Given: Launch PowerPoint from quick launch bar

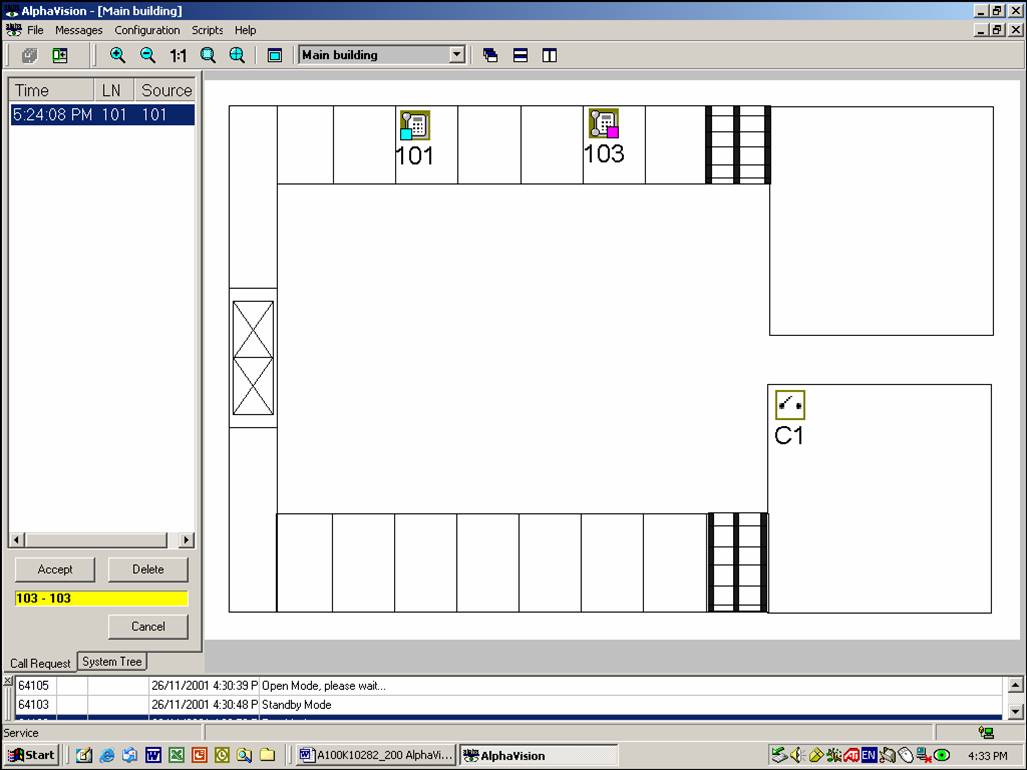Looking at the screenshot, I should pos(199,755).
